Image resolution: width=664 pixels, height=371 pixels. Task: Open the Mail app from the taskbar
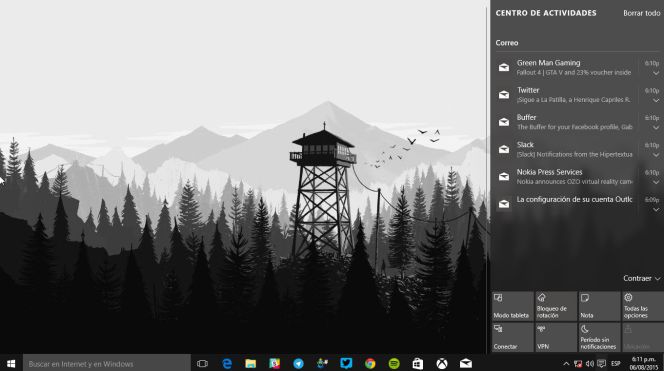(466, 363)
